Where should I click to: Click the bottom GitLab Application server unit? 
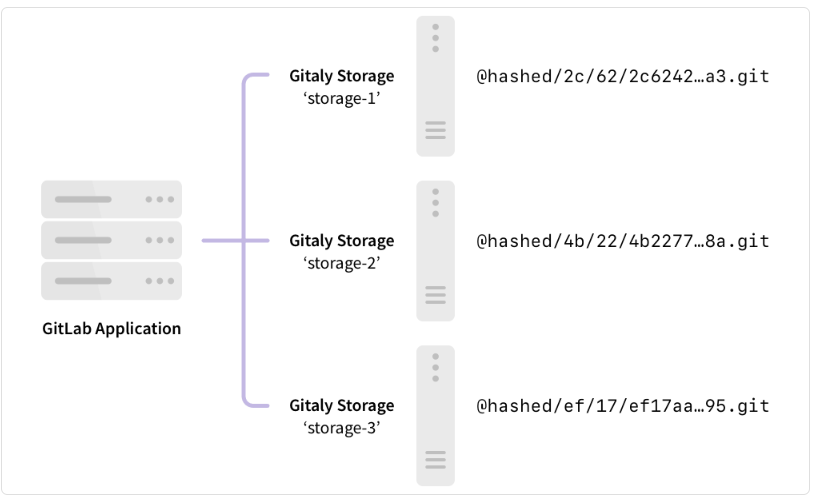point(111,281)
